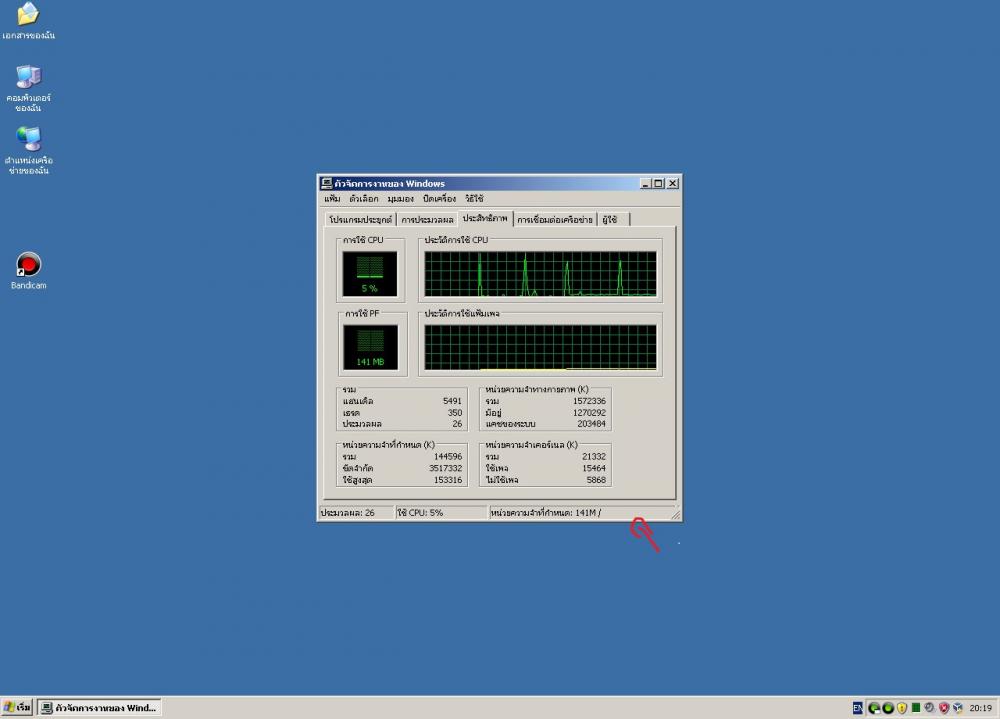Screen dimensions: 1000x719
Task: Click the Task Manager taskbar button
Action: 98,708
